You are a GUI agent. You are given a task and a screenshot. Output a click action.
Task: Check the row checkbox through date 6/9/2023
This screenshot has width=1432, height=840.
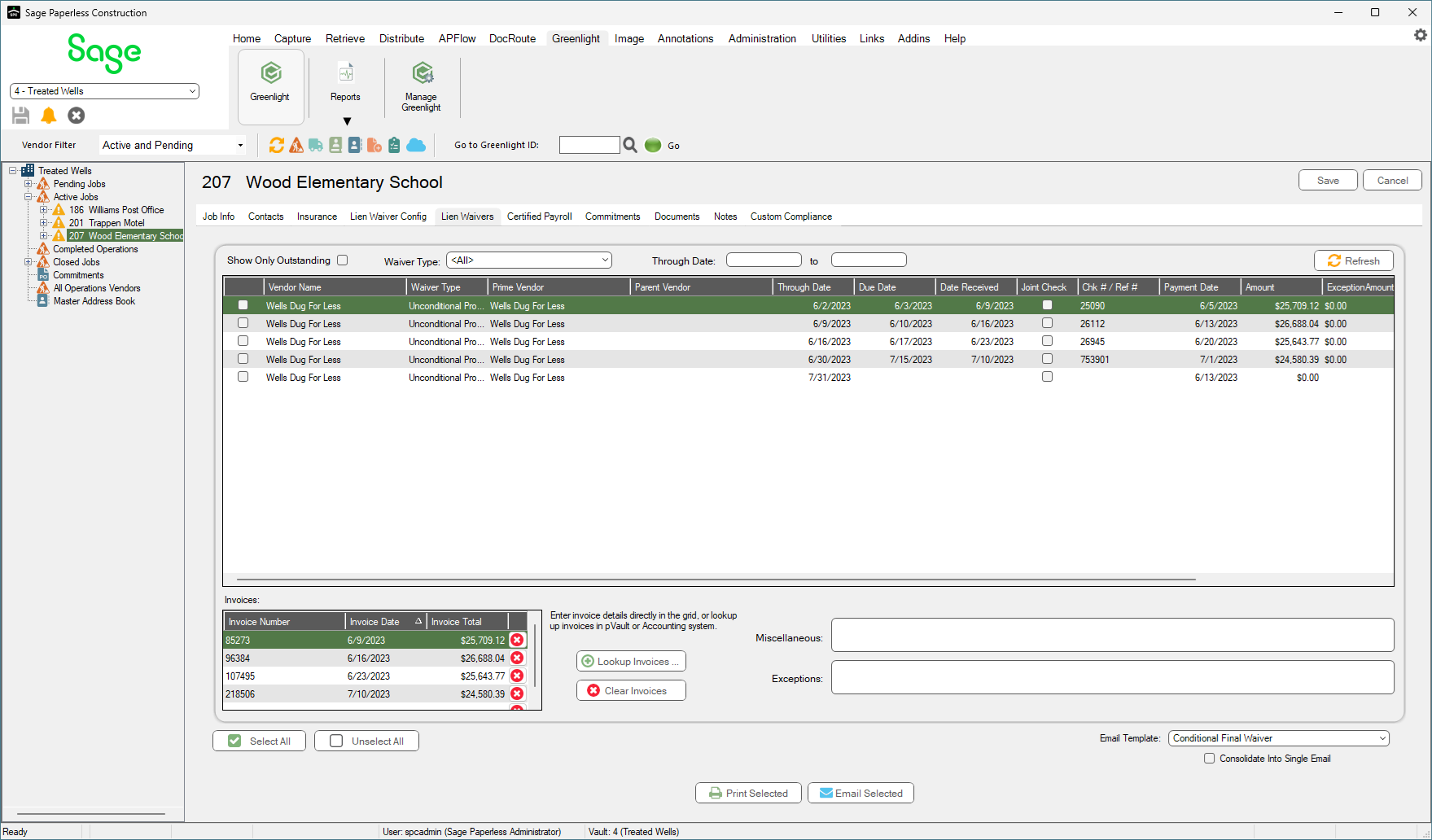click(243, 323)
